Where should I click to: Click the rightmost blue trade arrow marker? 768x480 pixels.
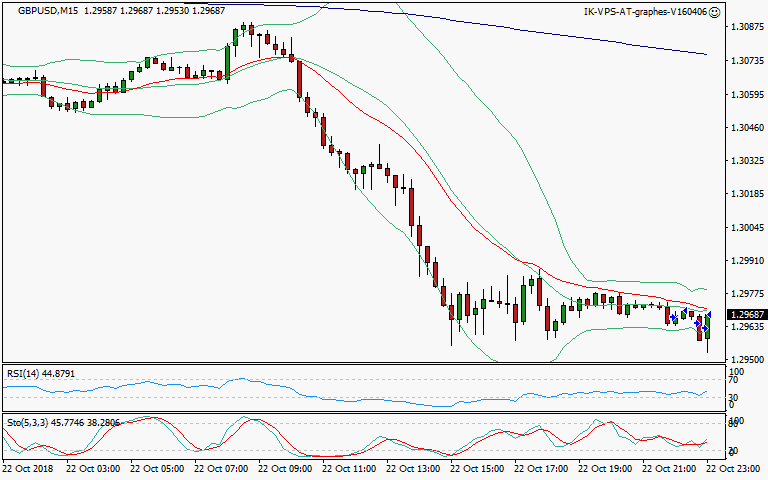click(x=708, y=316)
